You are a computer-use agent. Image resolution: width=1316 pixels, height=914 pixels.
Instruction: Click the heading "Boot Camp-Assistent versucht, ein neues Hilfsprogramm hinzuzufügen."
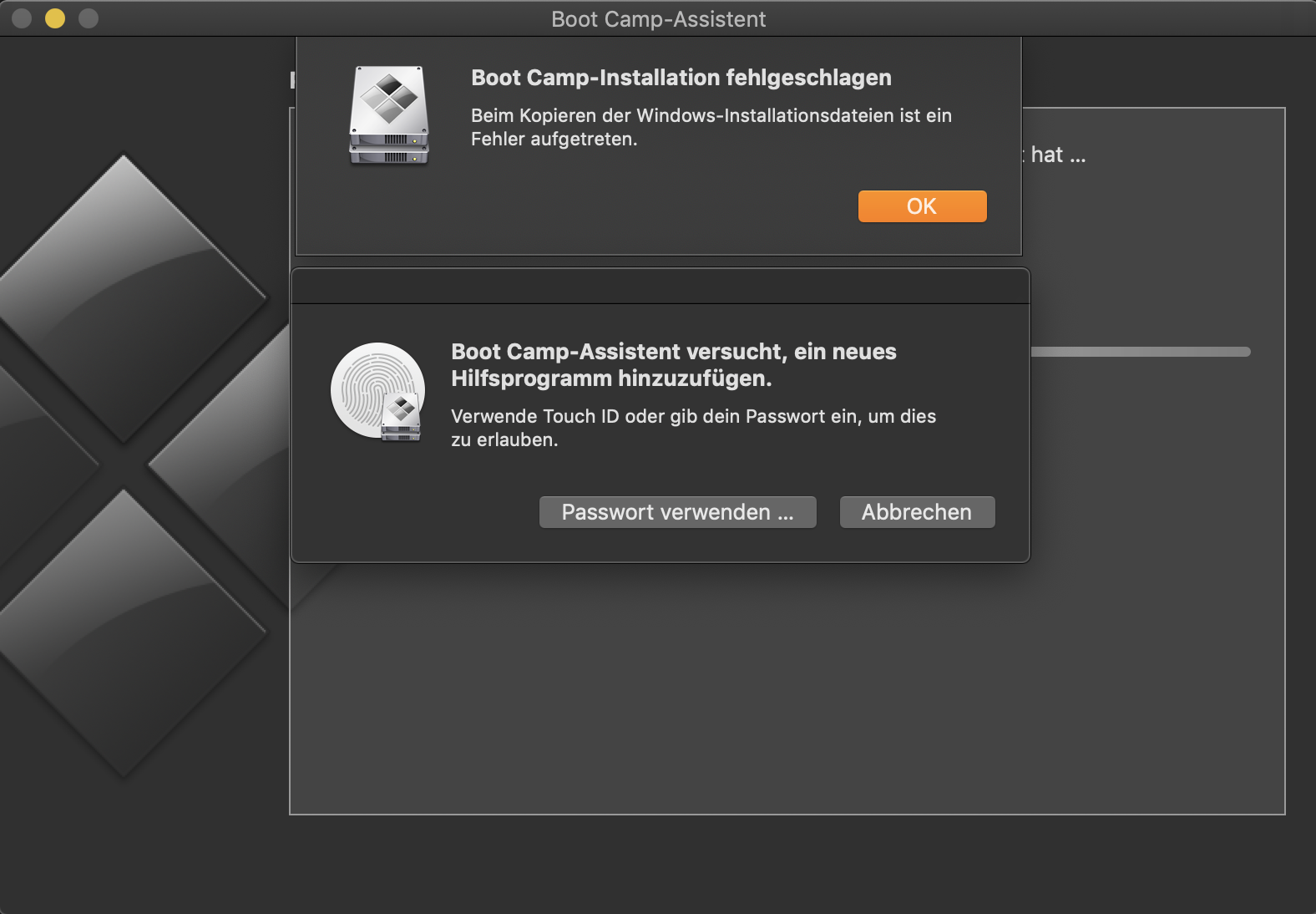tap(674, 365)
